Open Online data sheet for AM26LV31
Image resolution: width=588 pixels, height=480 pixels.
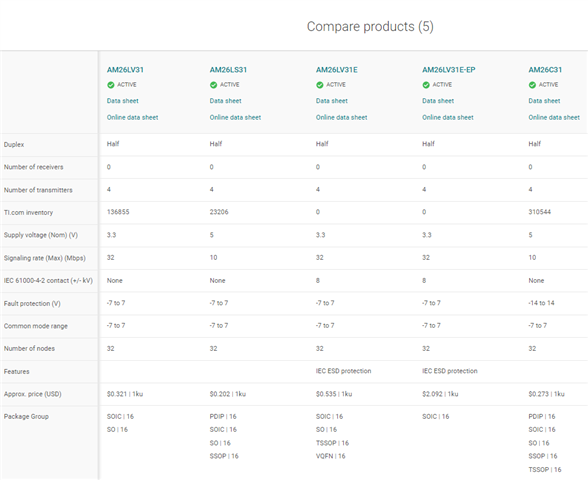132,117
